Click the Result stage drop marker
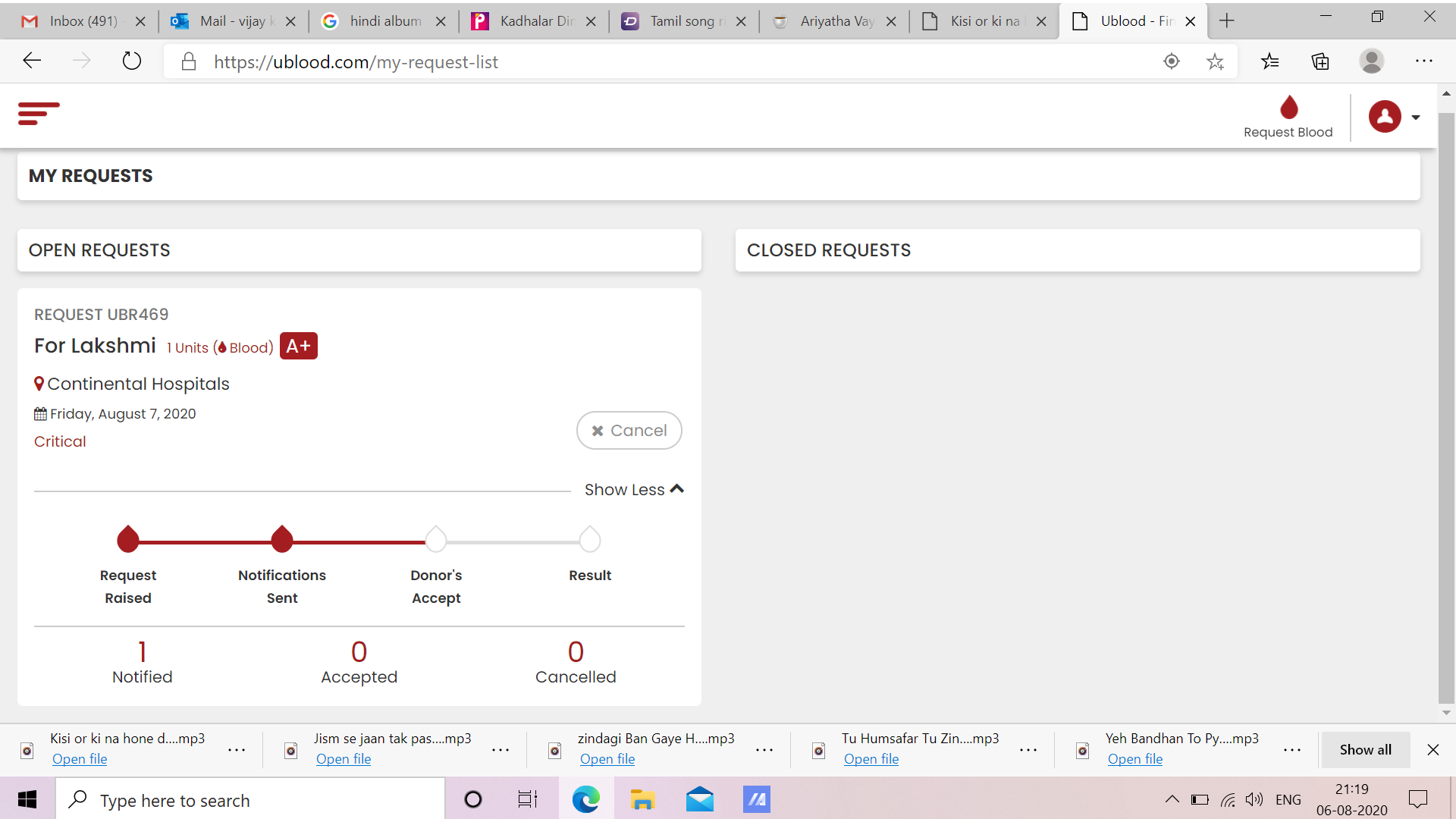The image size is (1456, 819). click(x=590, y=539)
